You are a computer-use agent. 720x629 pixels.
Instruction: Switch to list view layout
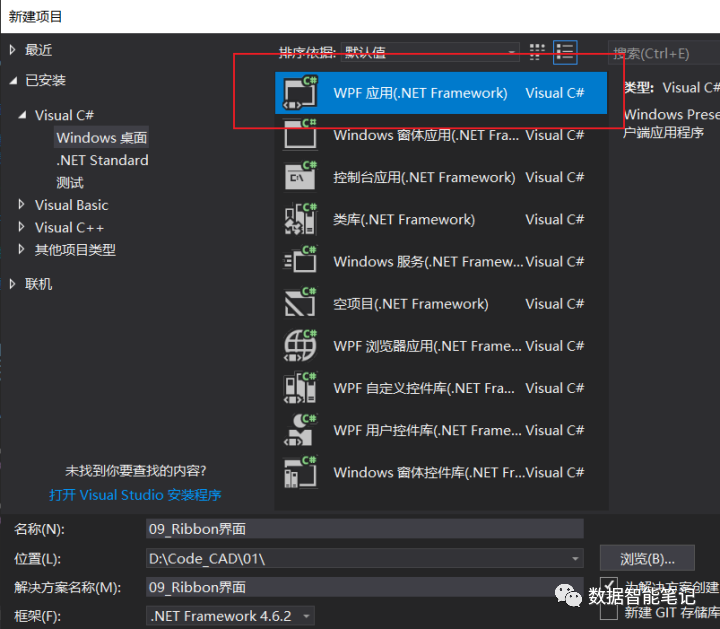(565, 52)
